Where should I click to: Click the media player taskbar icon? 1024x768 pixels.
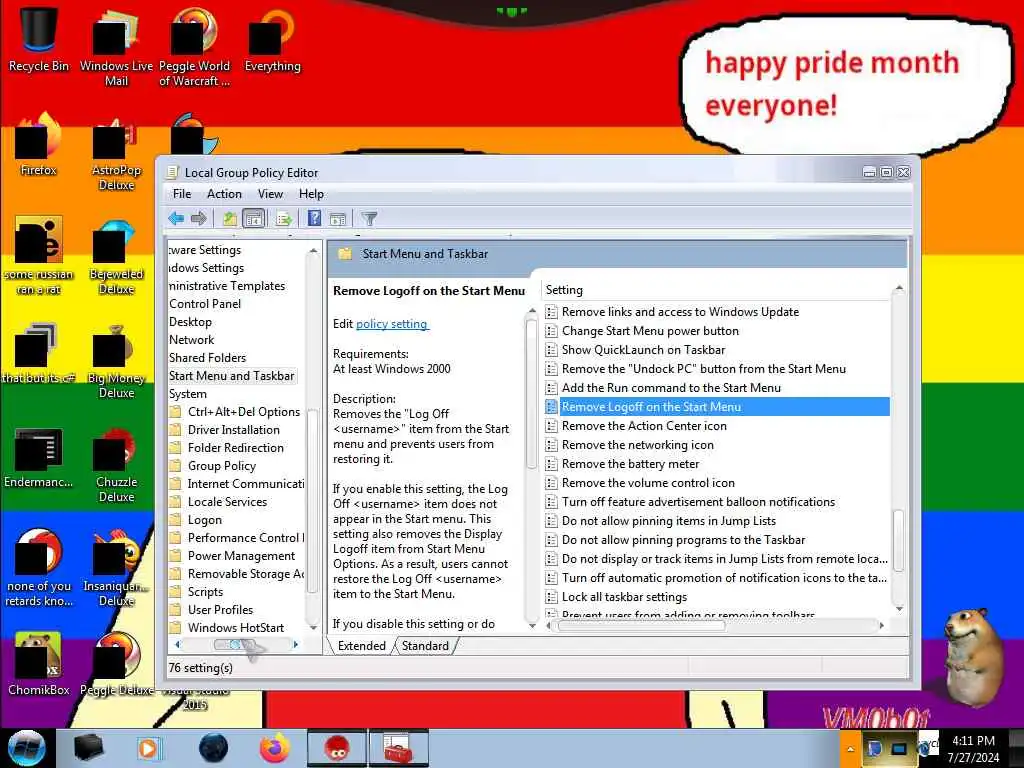click(148, 748)
